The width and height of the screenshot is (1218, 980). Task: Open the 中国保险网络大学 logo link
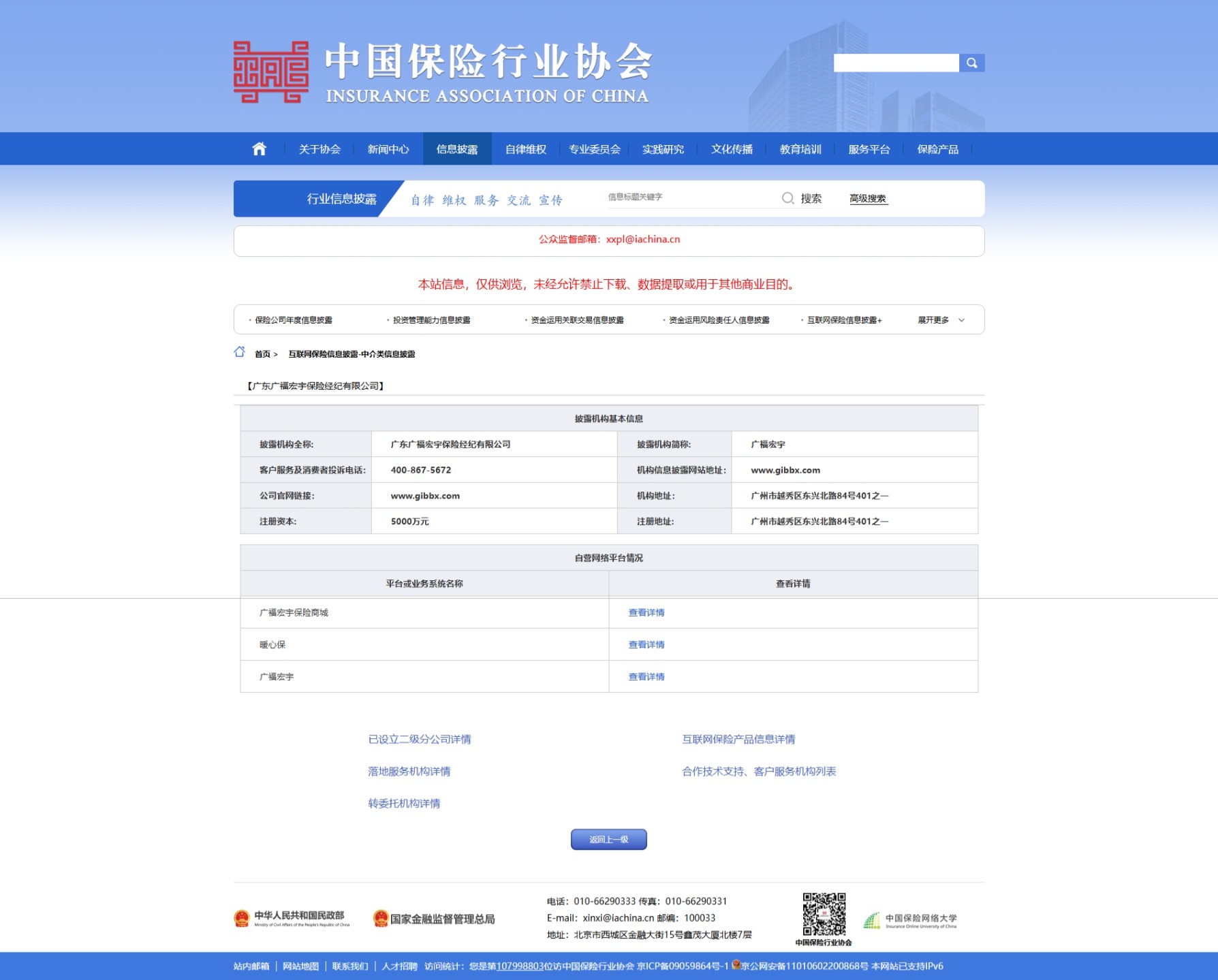(x=910, y=921)
